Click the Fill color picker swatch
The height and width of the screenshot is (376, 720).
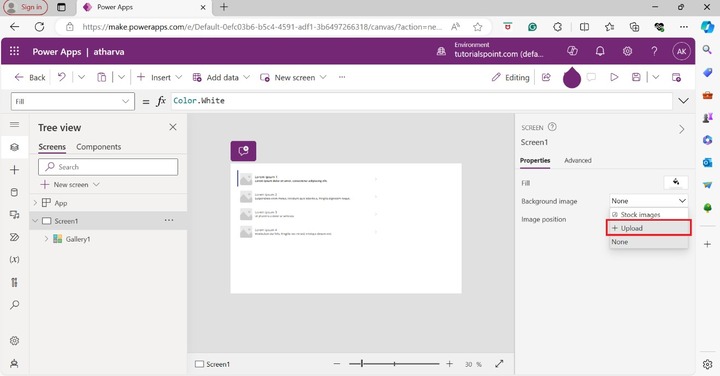(x=676, y=182)
